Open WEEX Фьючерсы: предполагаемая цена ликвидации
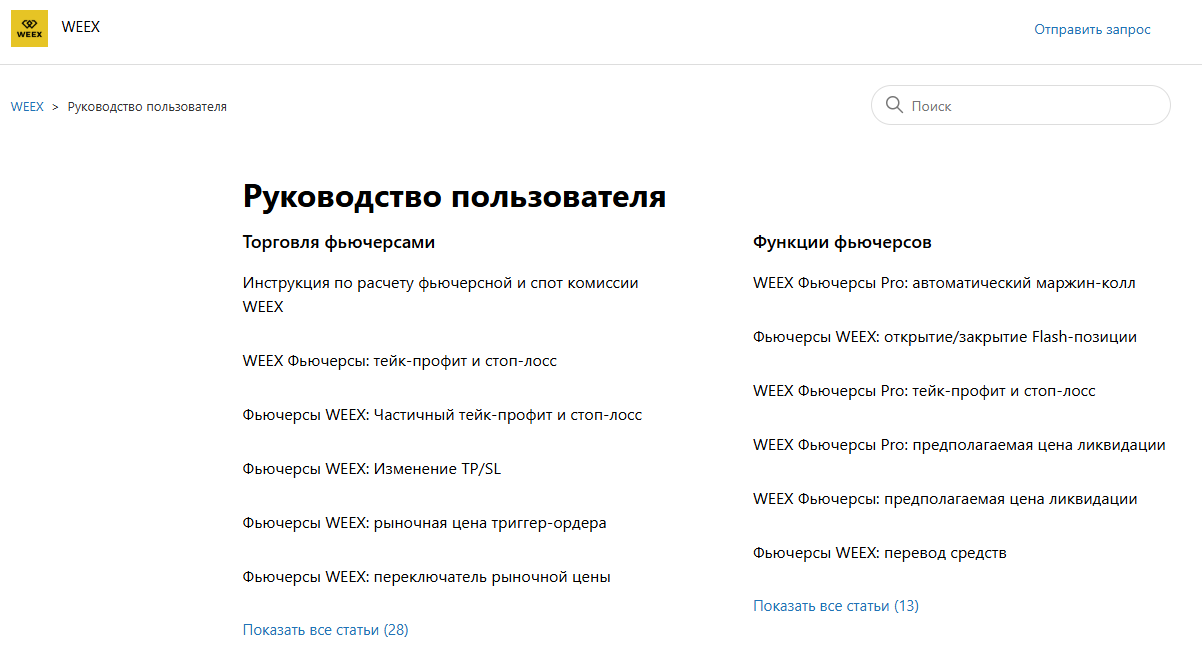 coord(945,499)
